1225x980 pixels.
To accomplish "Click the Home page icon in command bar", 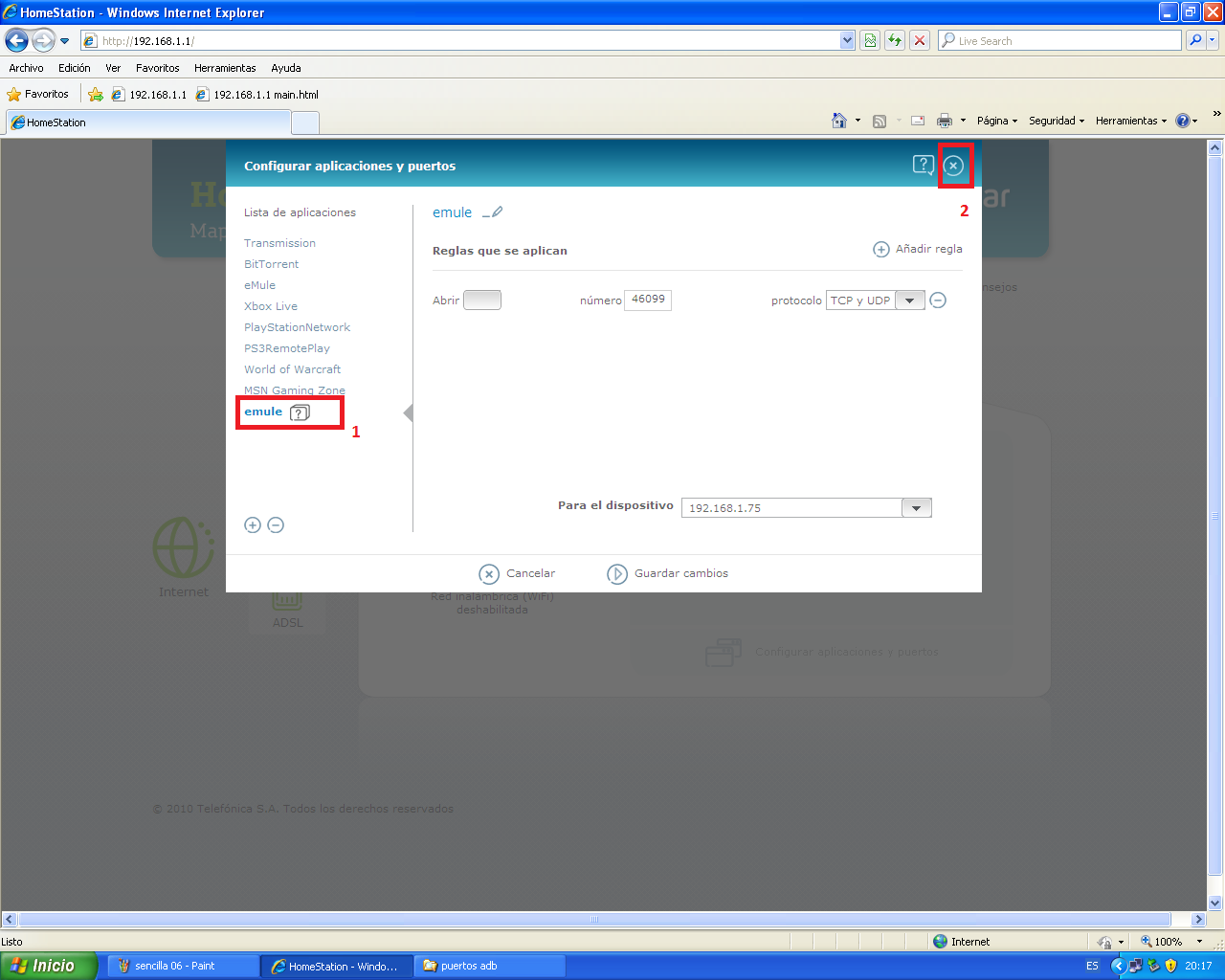I will 839,121.
